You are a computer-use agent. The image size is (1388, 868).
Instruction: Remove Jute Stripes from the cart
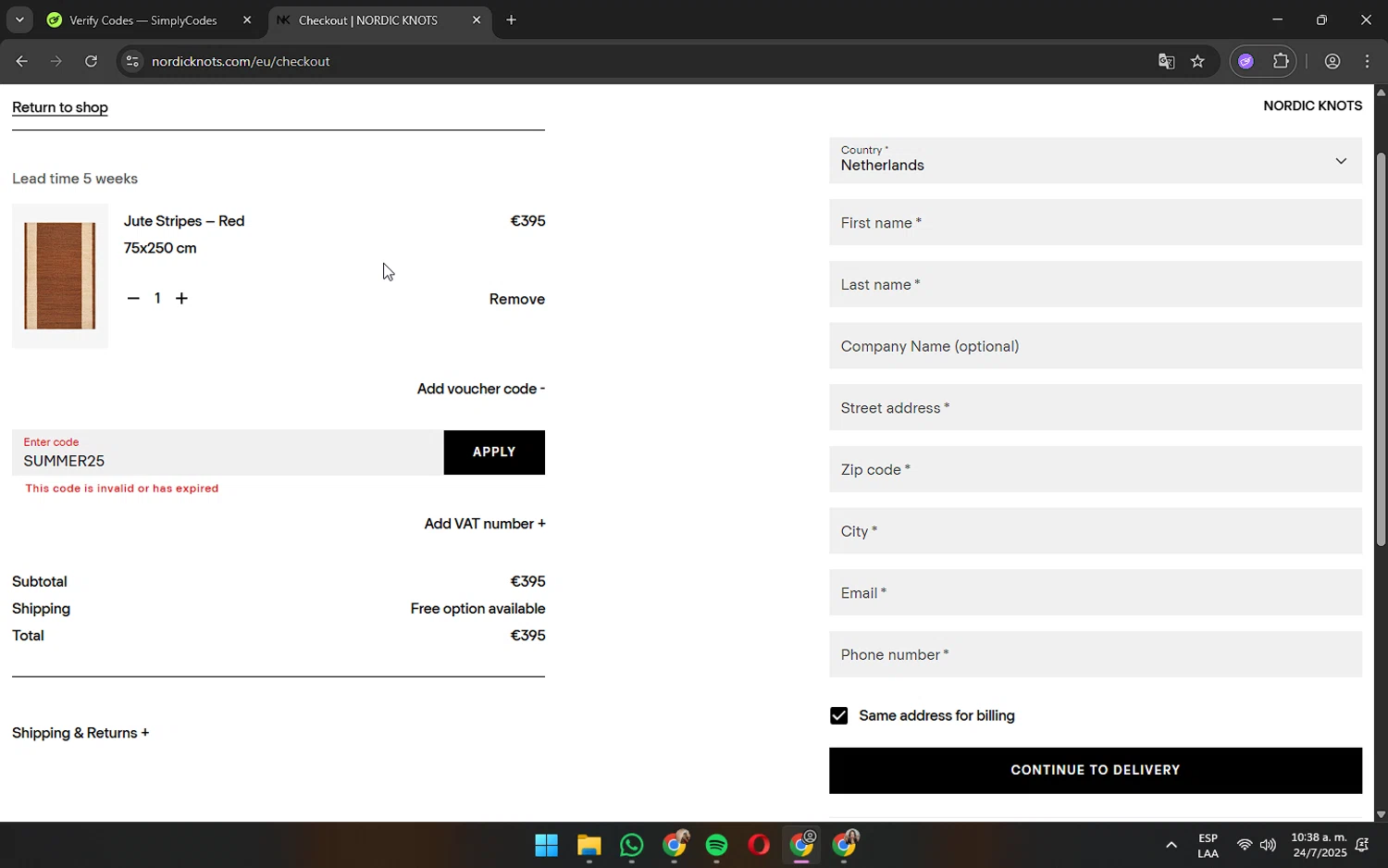(516, 299)
